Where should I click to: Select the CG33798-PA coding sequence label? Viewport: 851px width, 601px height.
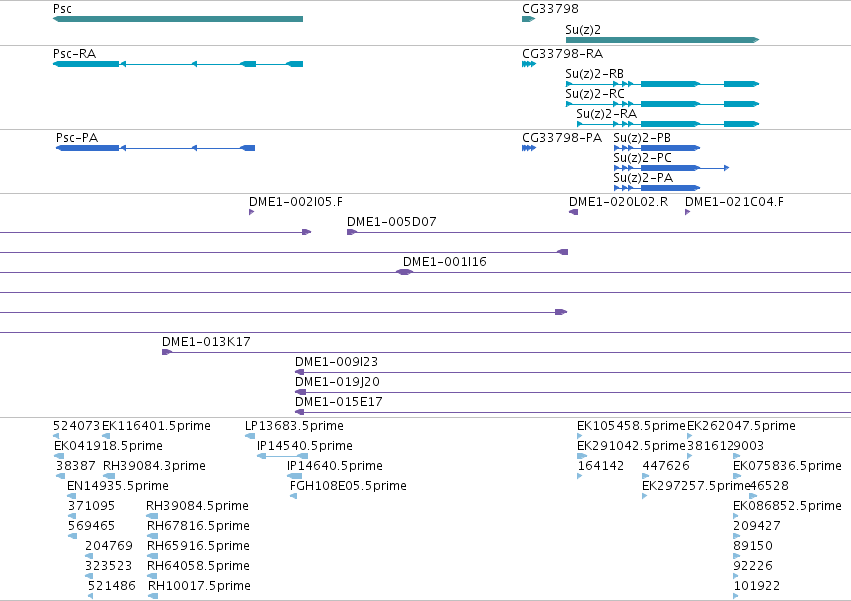(x=562, y=138)
